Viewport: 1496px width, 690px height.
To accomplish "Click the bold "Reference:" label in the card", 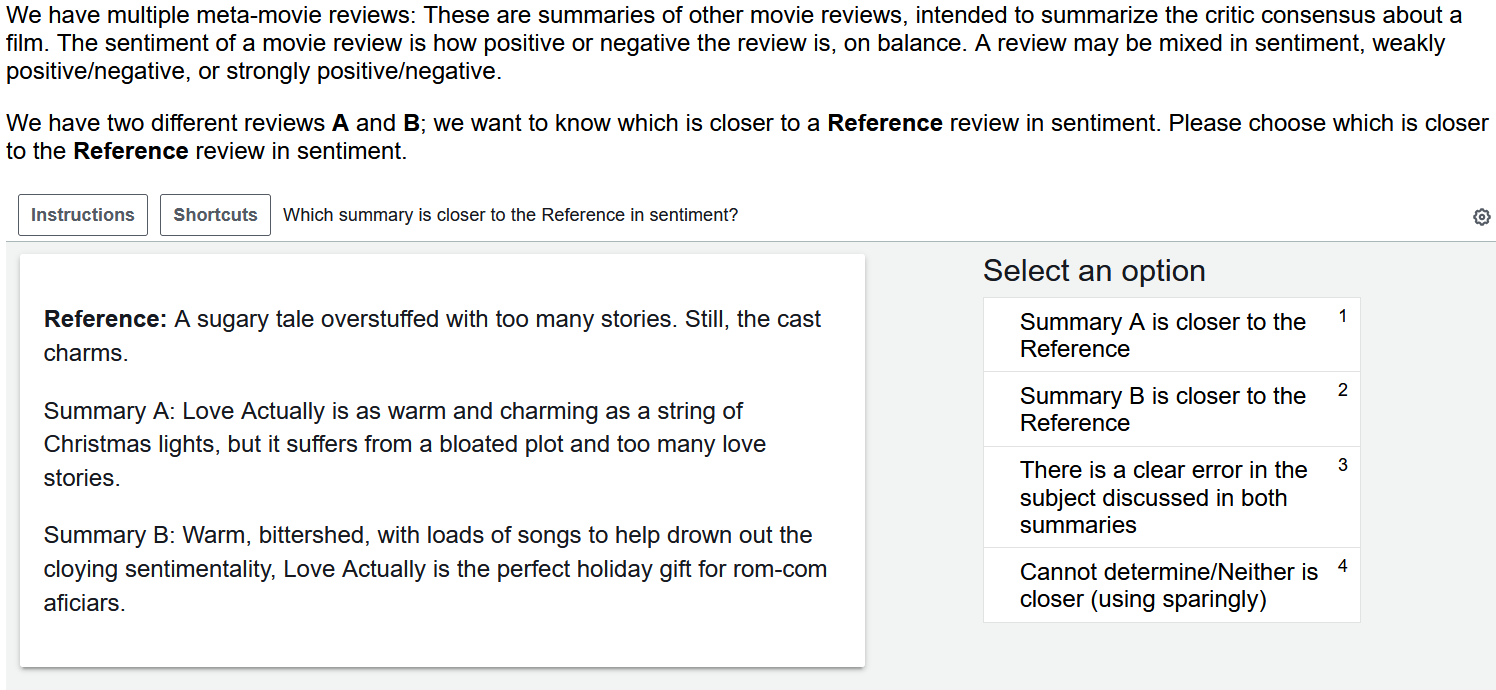I will click(105, 319).
